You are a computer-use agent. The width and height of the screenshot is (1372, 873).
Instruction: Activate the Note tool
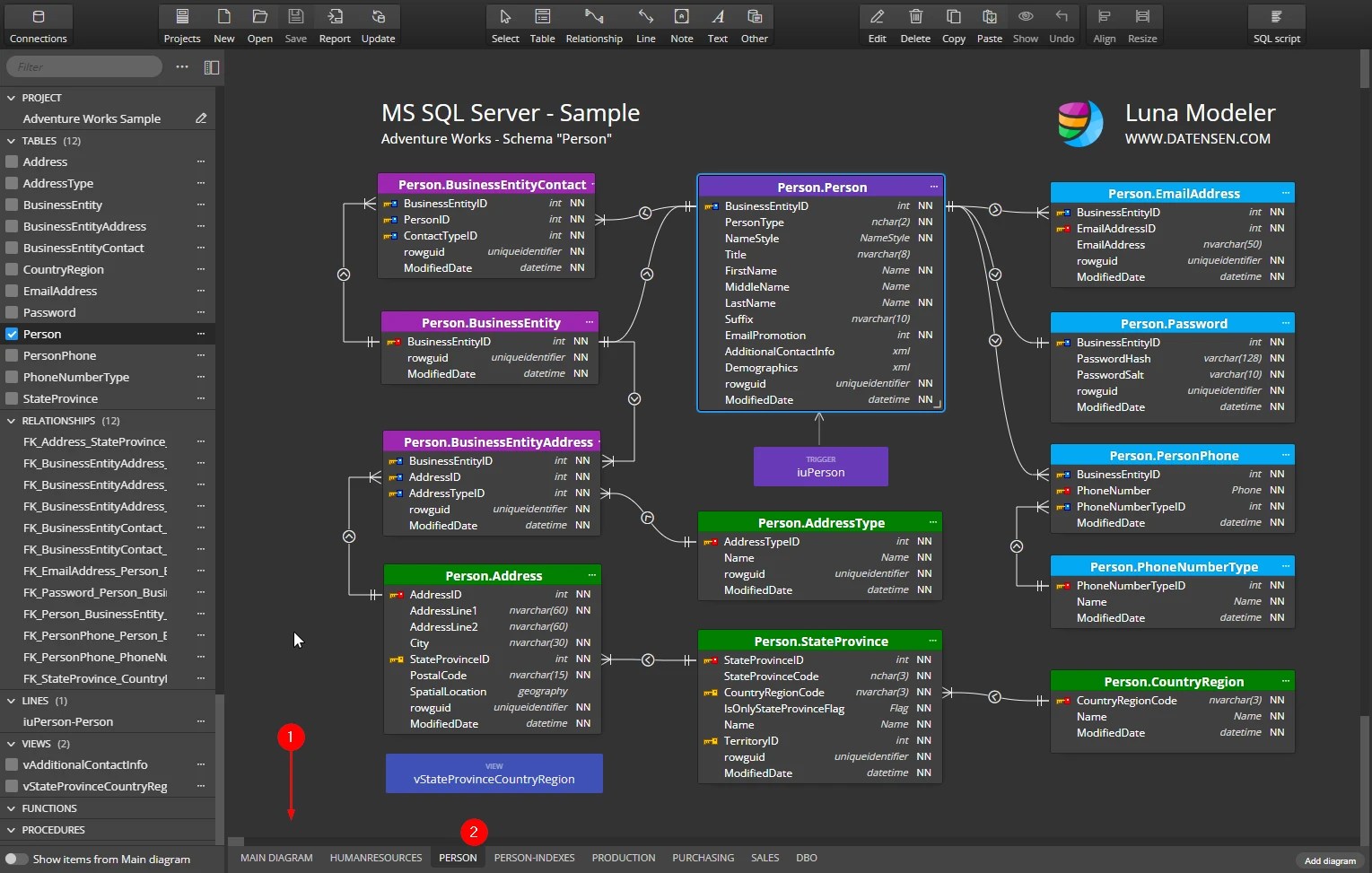point(682,24)
